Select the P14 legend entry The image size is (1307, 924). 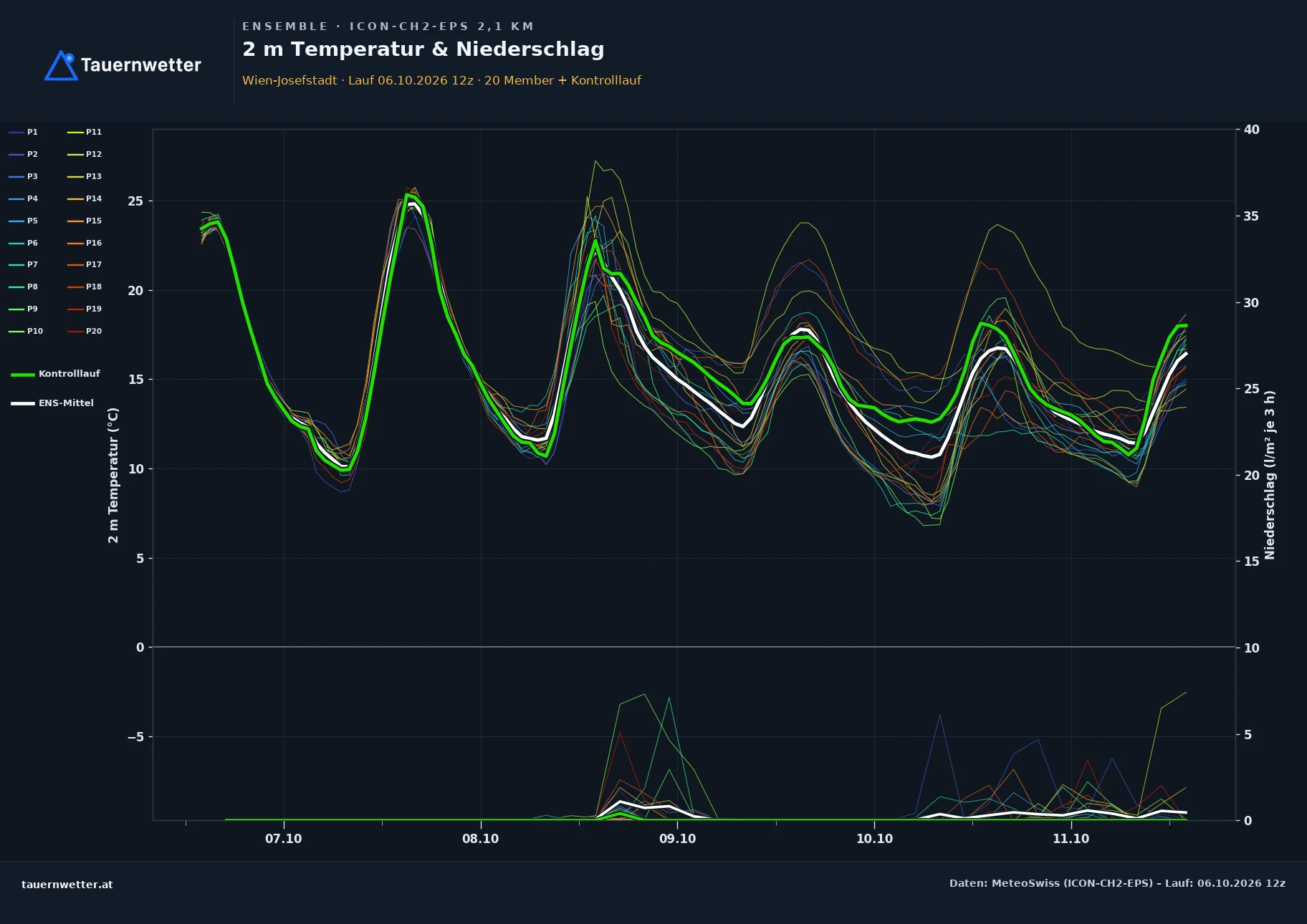(x=85, y=198)
